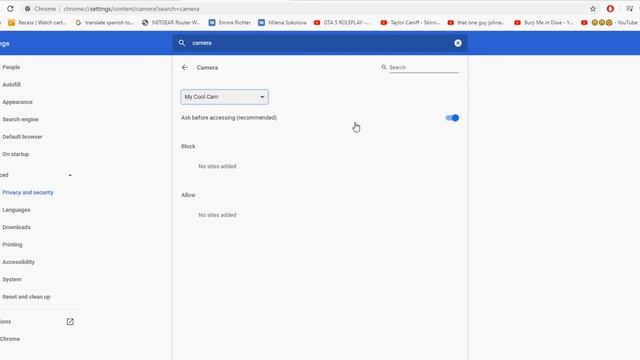Open Reset and clean up section

26,297
